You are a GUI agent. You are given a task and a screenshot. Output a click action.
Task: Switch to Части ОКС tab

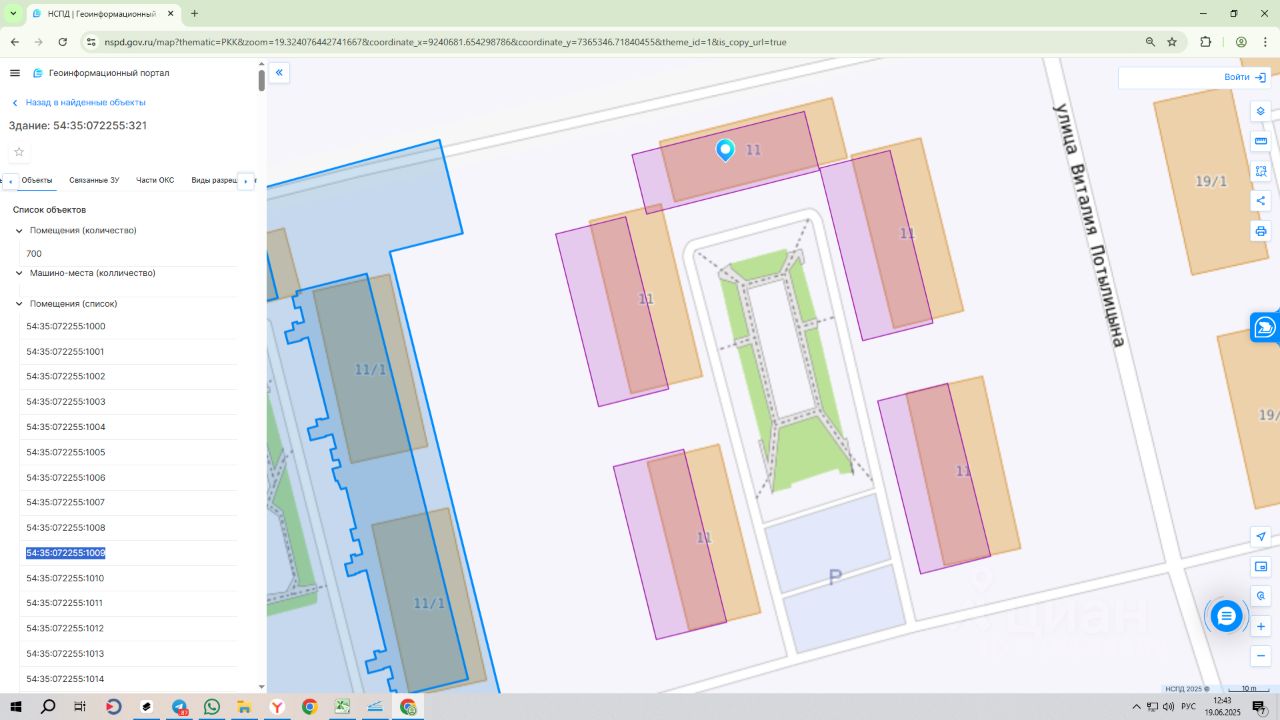click(155, 180)
